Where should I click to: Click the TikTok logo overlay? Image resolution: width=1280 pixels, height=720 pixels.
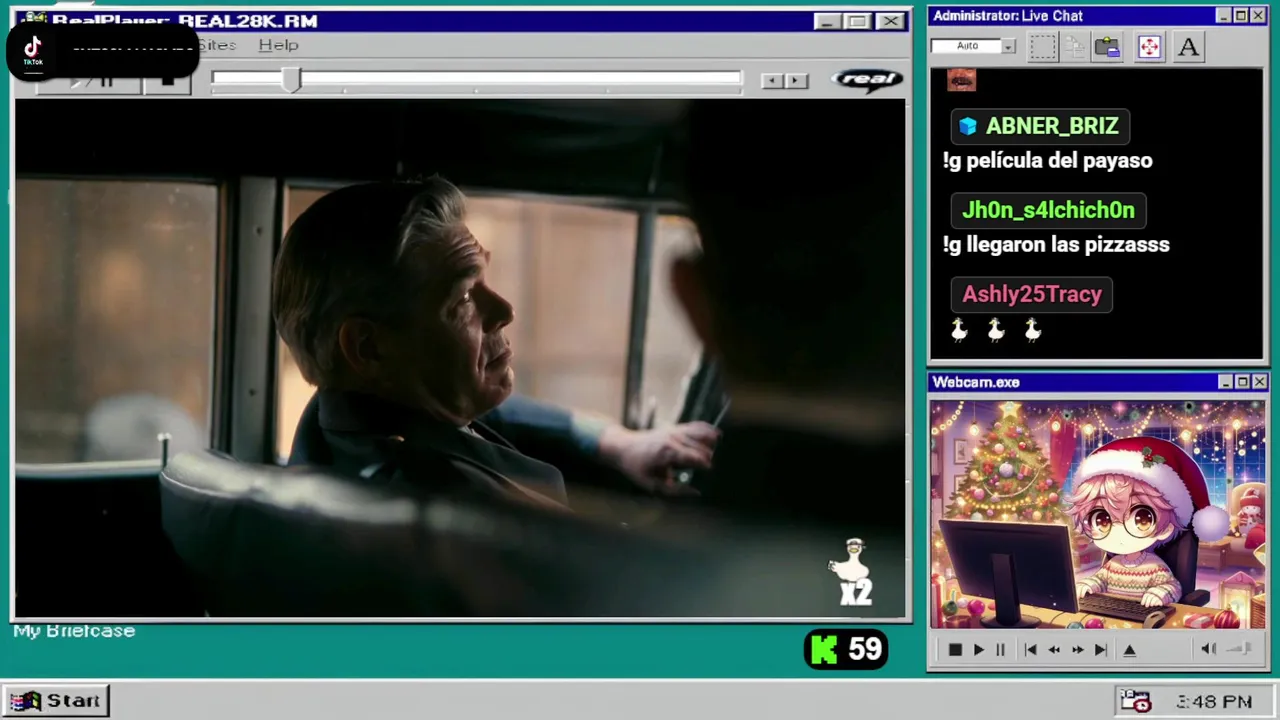click(33, 50)
